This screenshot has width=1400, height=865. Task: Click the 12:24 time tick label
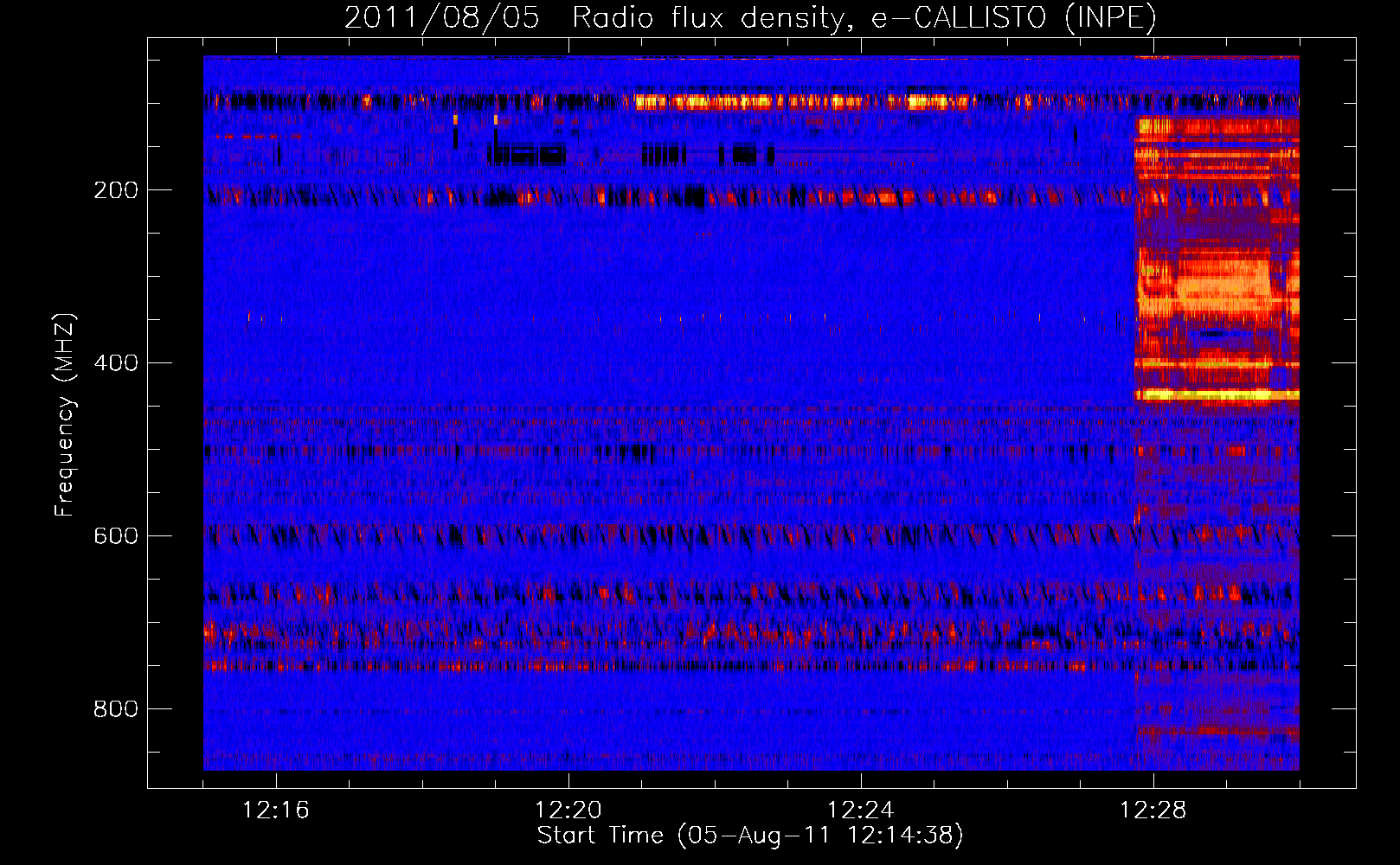click(x=861, y=811)
